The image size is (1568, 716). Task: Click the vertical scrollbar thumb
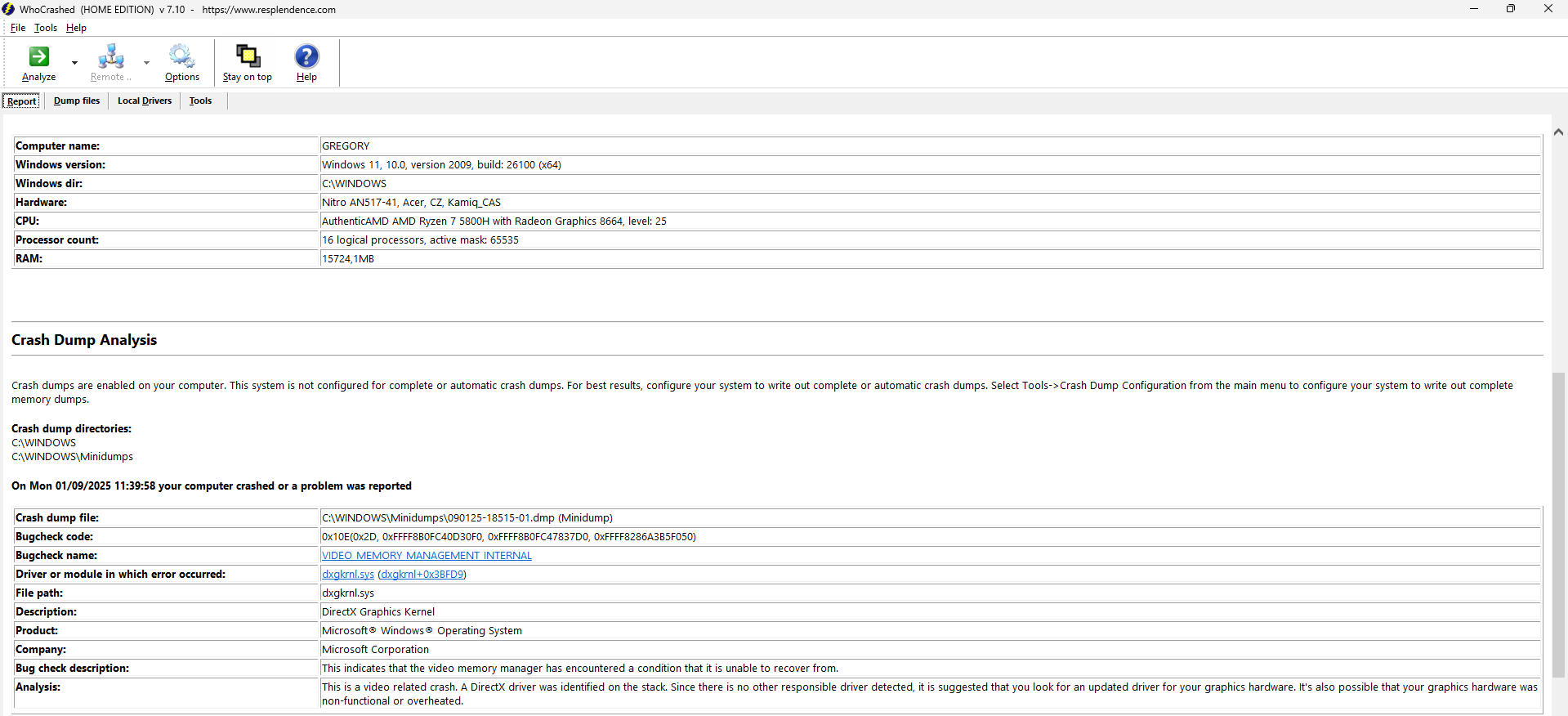coord(1558,525)
